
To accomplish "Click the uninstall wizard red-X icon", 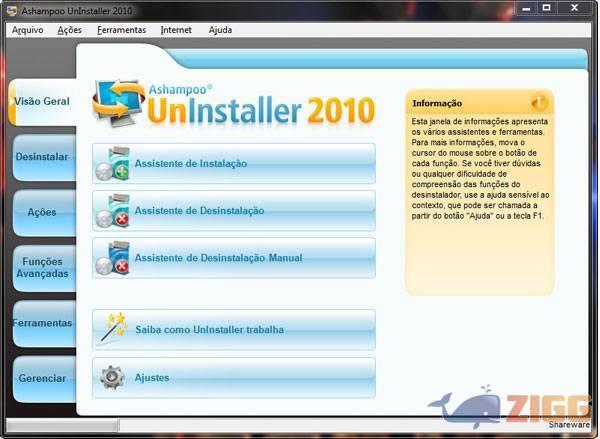I will click(113, 211).
